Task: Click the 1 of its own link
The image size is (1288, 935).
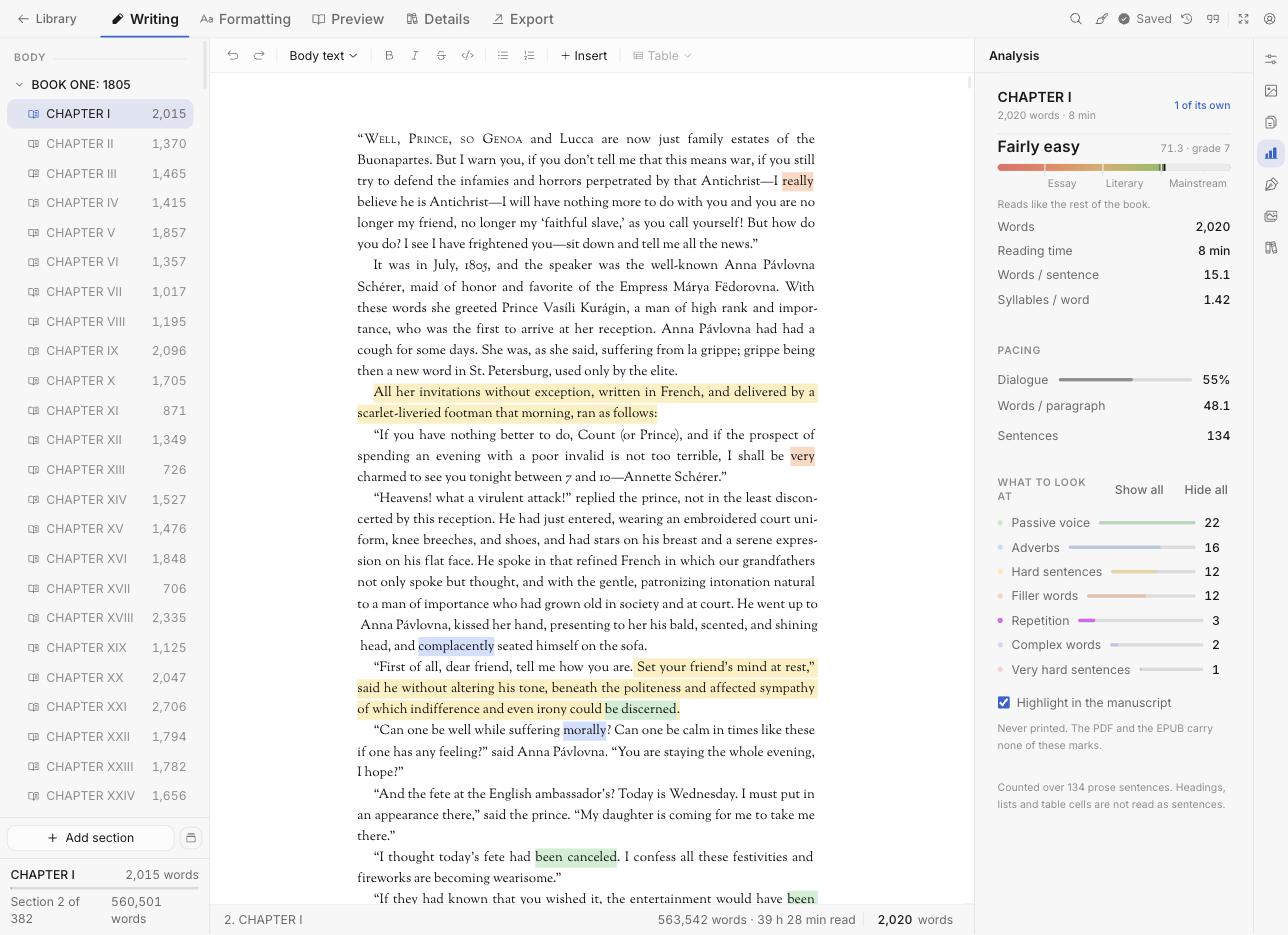Action: [x=1202, y=106]
